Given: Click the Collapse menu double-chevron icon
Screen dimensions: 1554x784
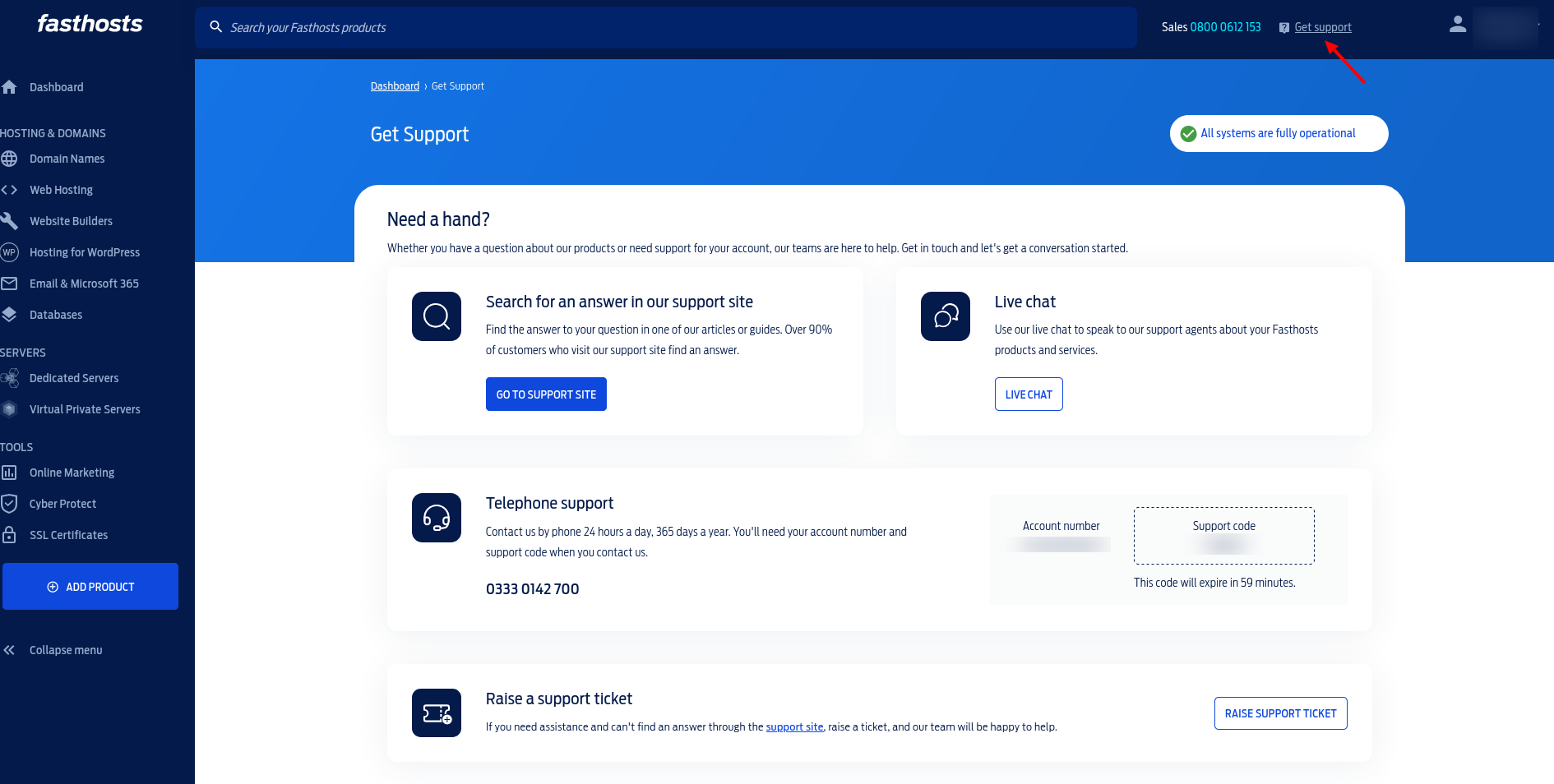Looking at the screenshot, I should pos(9,650).
